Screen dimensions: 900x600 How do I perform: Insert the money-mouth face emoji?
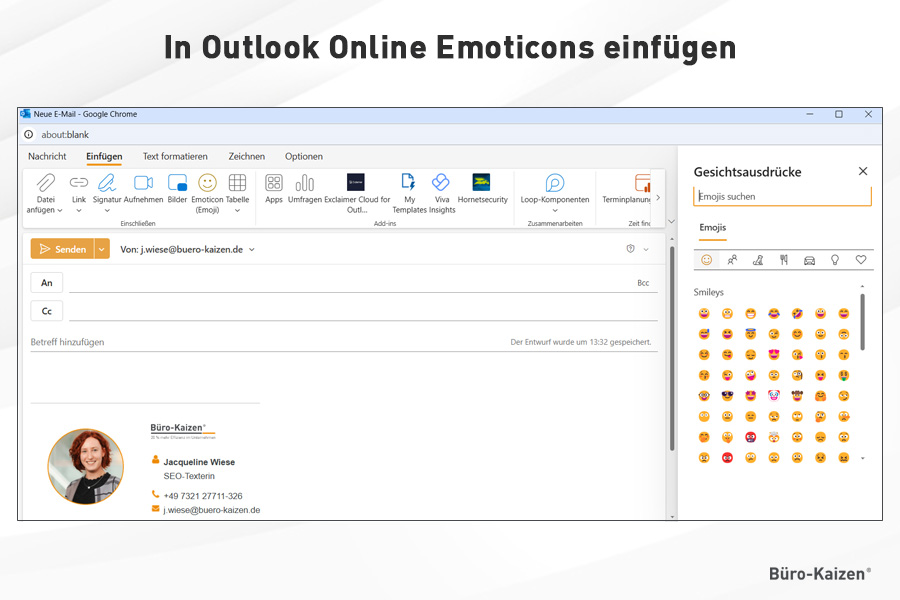point(844,376)
